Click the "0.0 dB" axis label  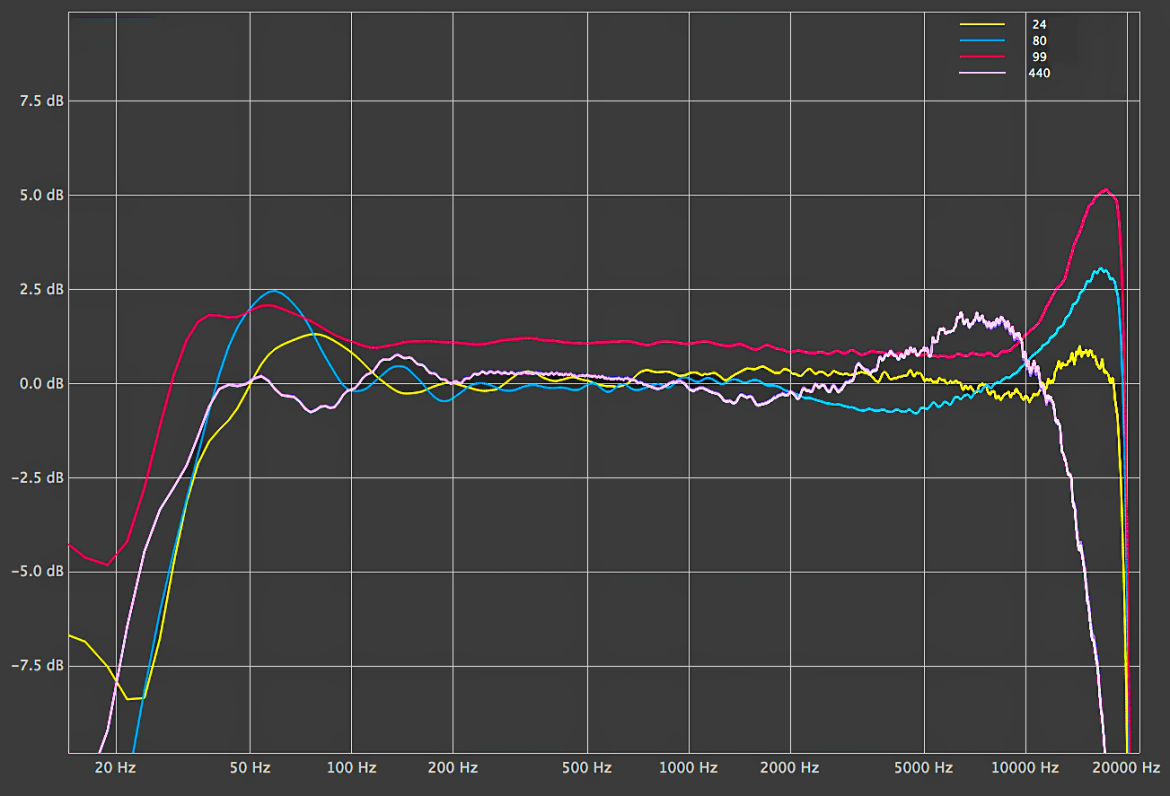point(42,383)
